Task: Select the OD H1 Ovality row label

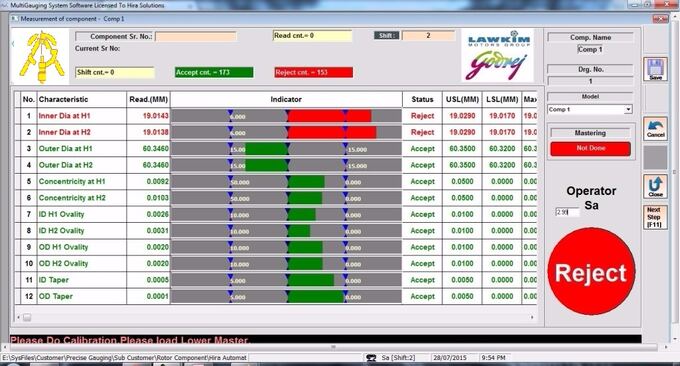Action: click(x=63, y=247)
